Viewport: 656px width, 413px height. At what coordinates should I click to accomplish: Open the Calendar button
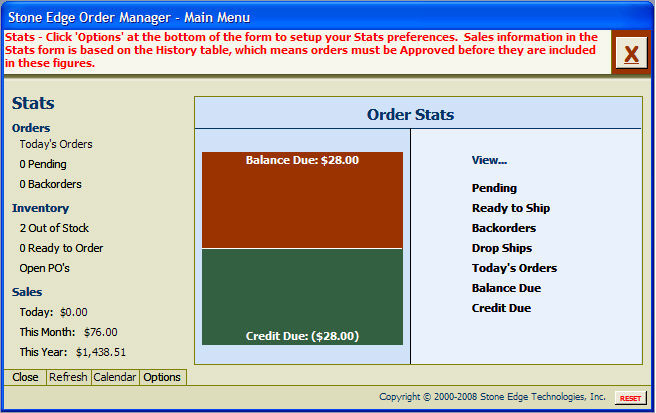[x=115, y=377]
